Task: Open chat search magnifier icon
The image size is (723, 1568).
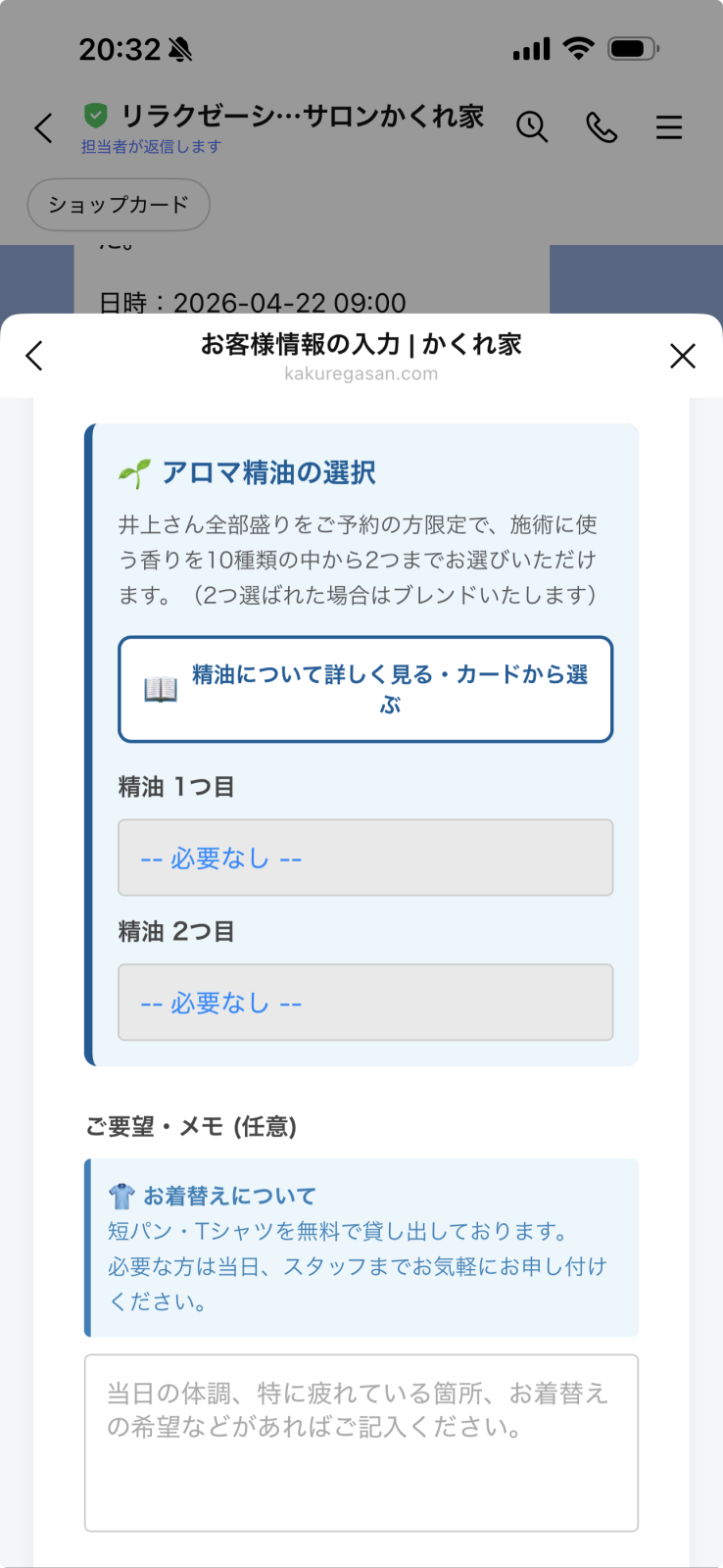Action: (x=532, y=126)
